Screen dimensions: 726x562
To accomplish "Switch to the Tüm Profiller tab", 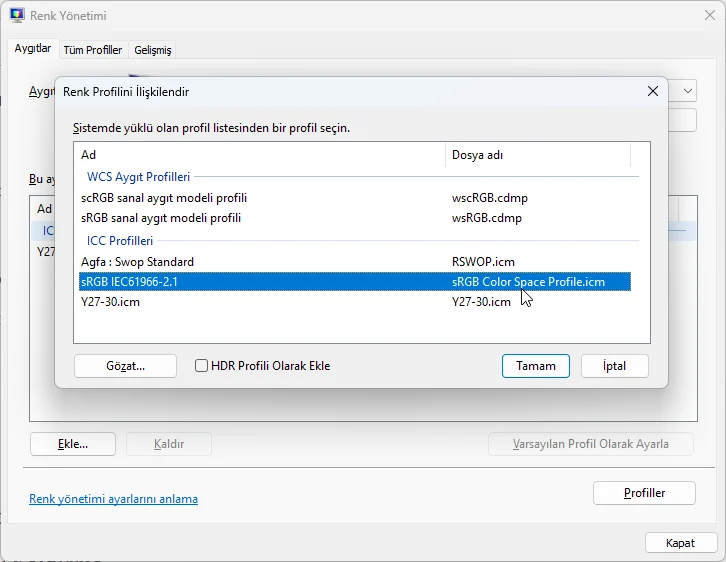I will coord(93,50).
